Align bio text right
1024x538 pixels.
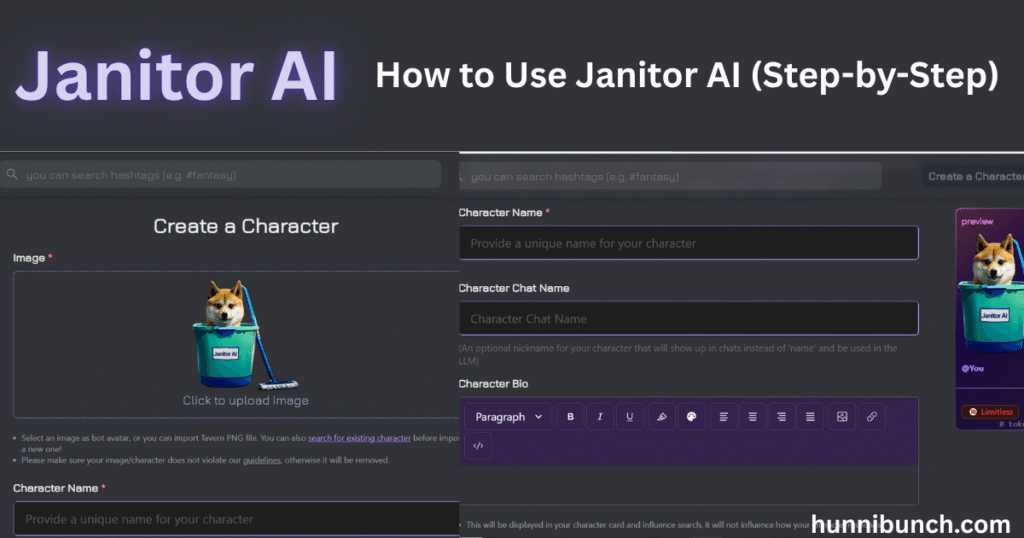click(x=781, y=417)
